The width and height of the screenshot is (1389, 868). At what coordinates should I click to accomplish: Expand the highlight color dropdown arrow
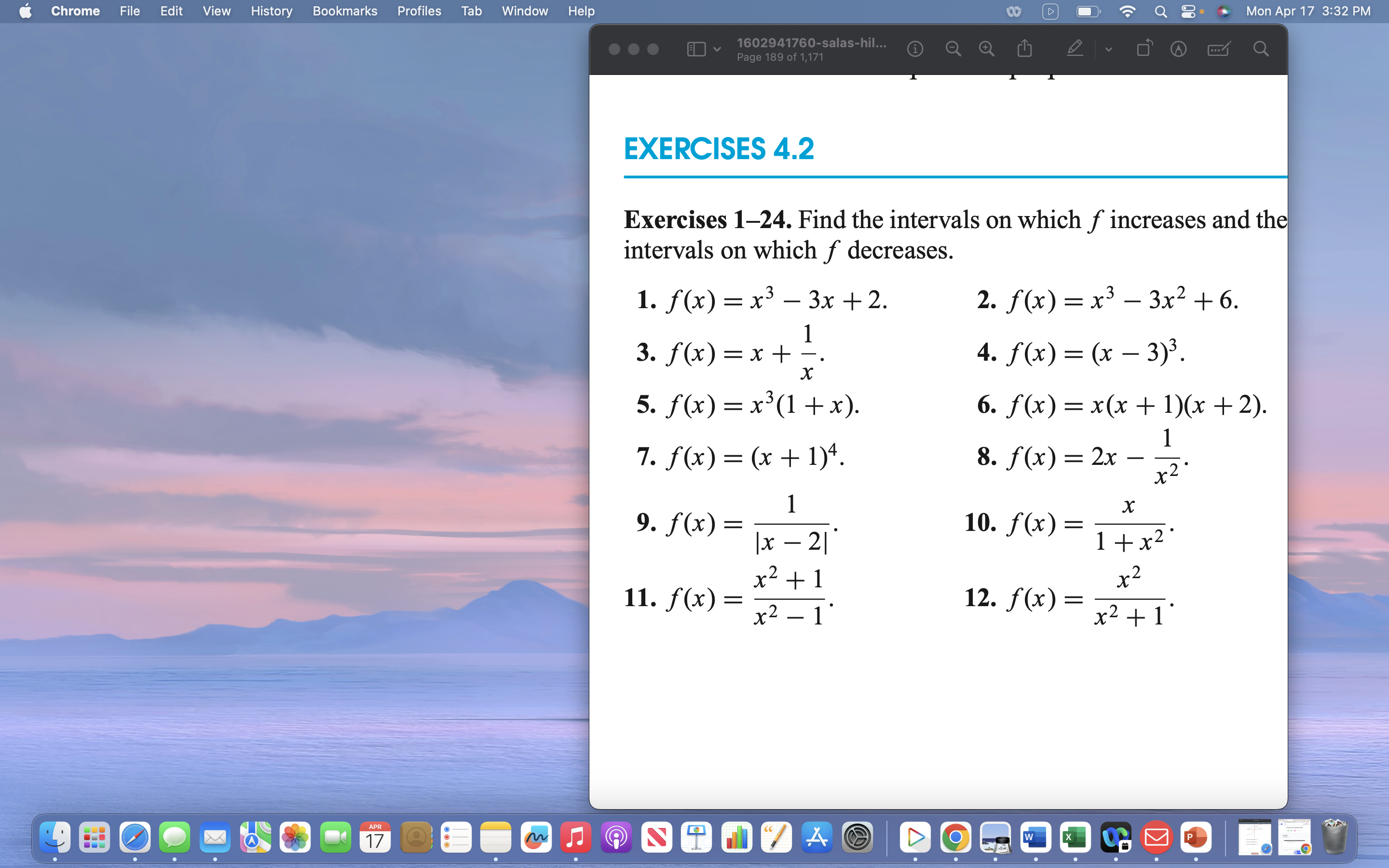click(x=1108, y=49)
